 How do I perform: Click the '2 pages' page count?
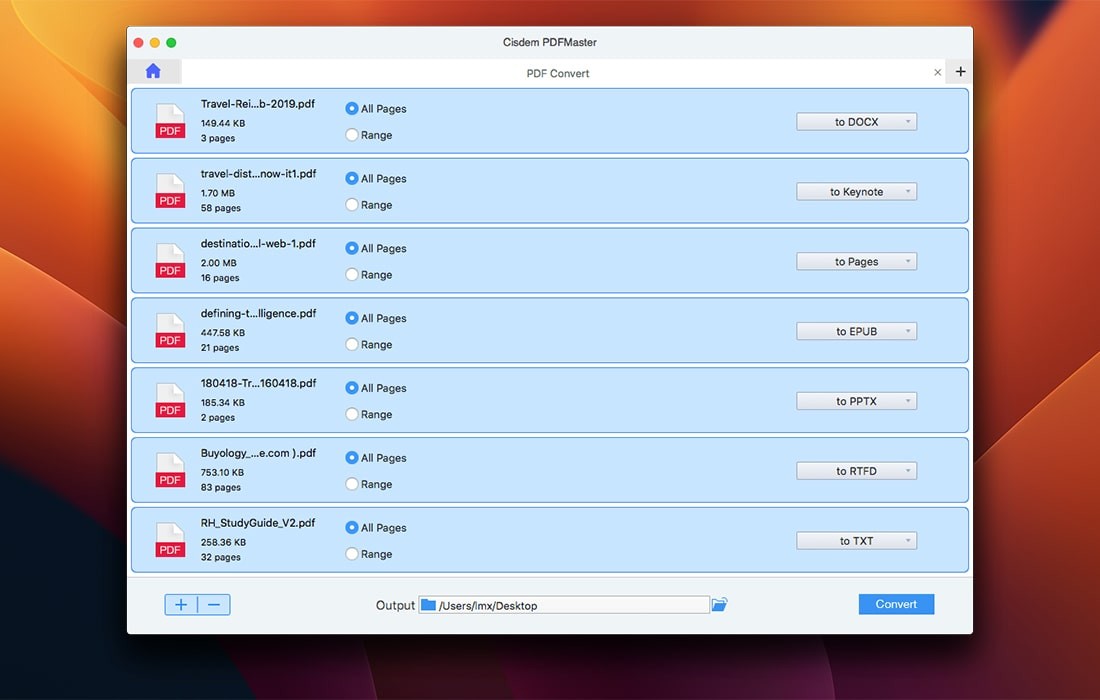point(217,417)
